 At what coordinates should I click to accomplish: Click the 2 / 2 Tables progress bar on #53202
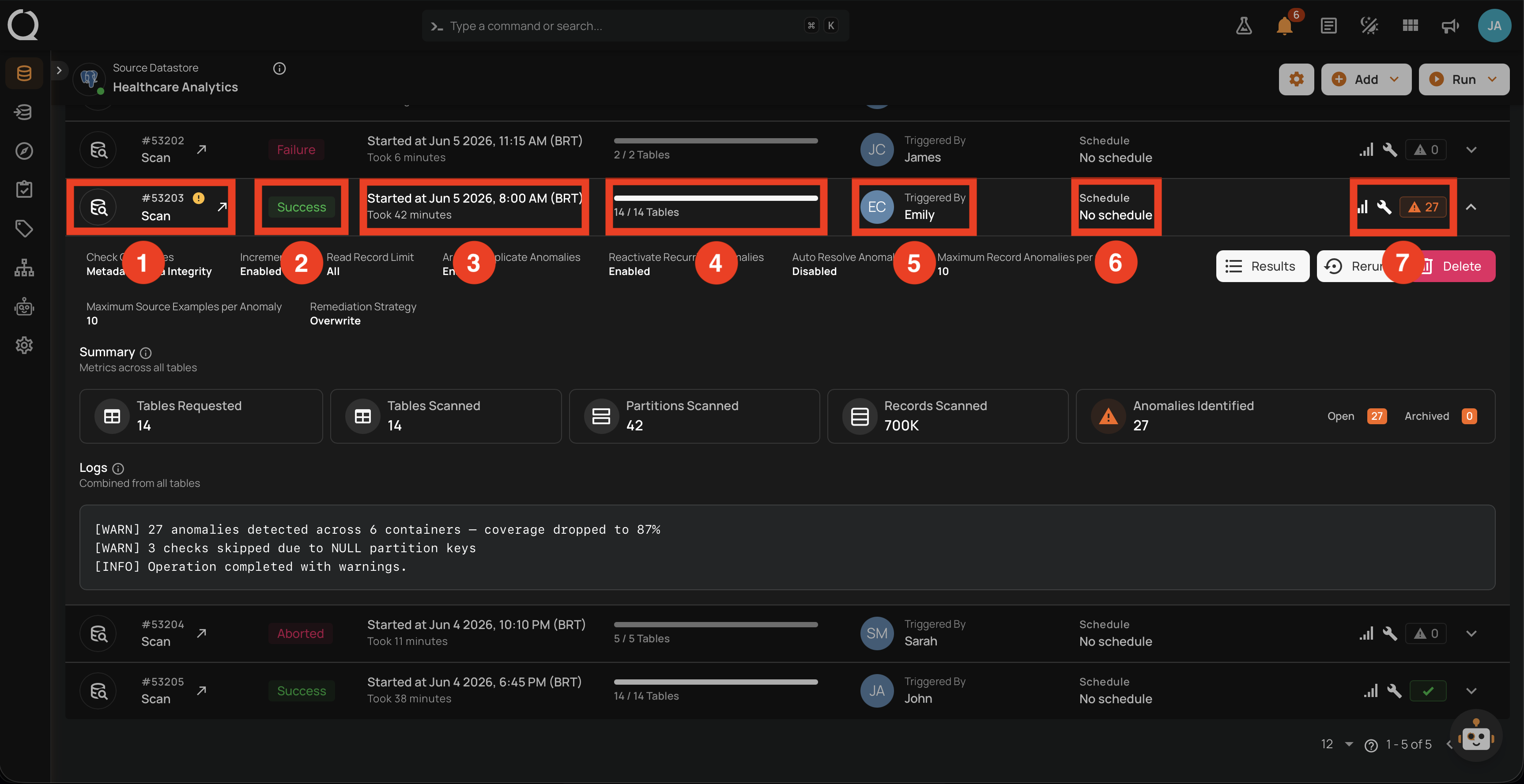716,141
